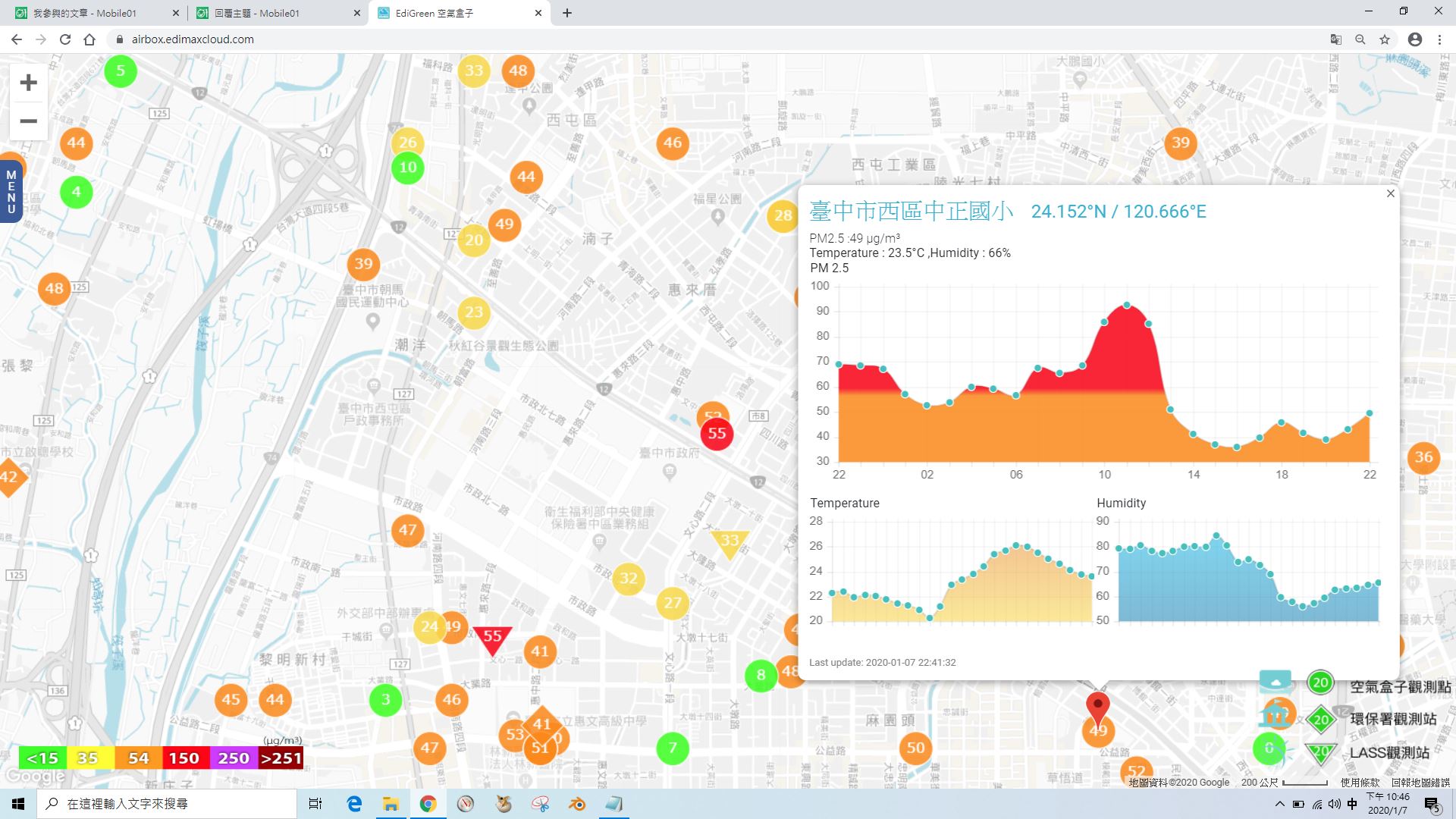This screenshot has height=819, width=1456.
Task: Close the 臺中市西區中正國小 info popup
Action: 1390,194
